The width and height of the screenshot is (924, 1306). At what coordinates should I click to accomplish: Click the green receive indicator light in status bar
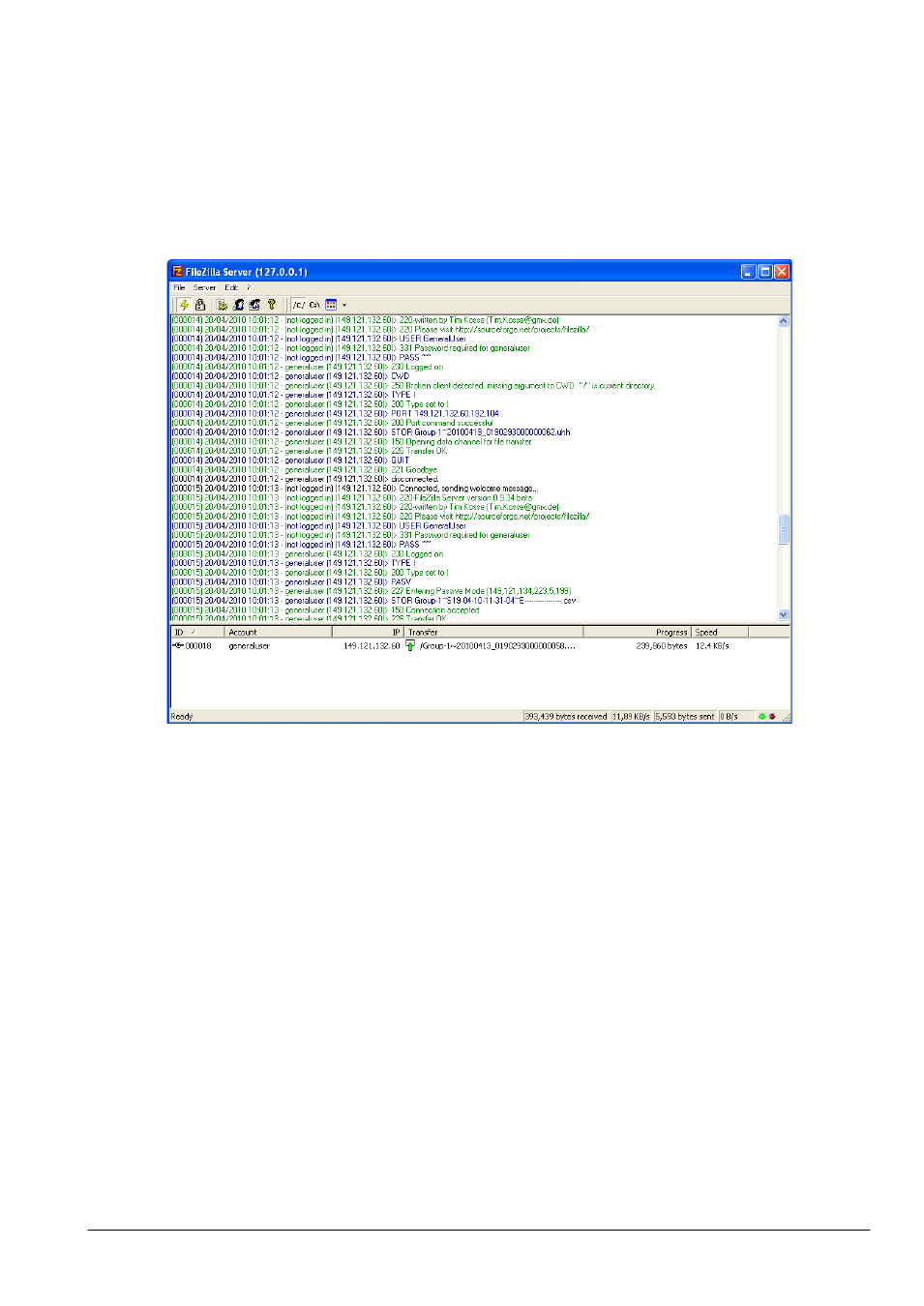[762, 717]
